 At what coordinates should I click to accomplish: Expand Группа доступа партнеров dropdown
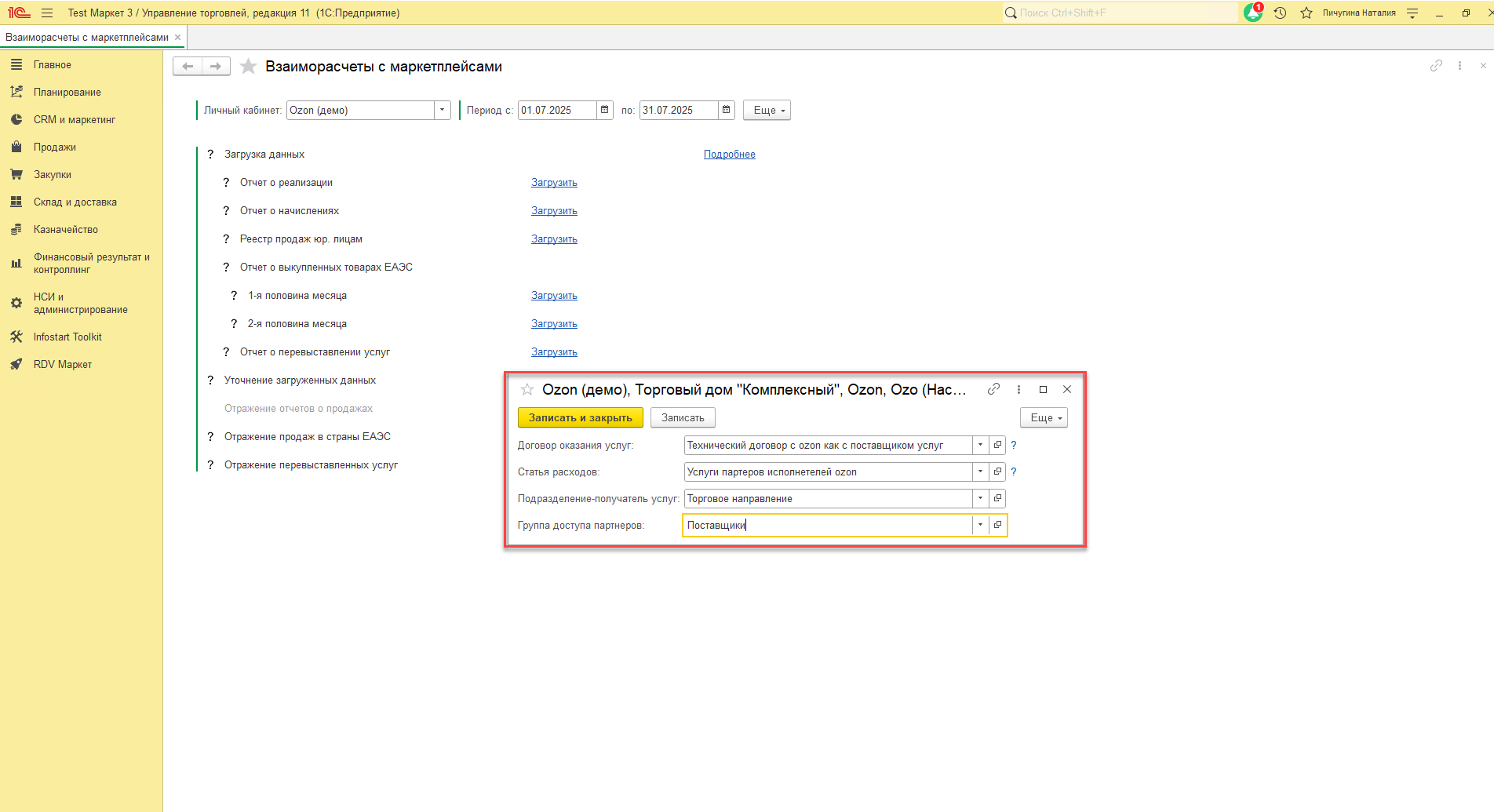point(980,525)
